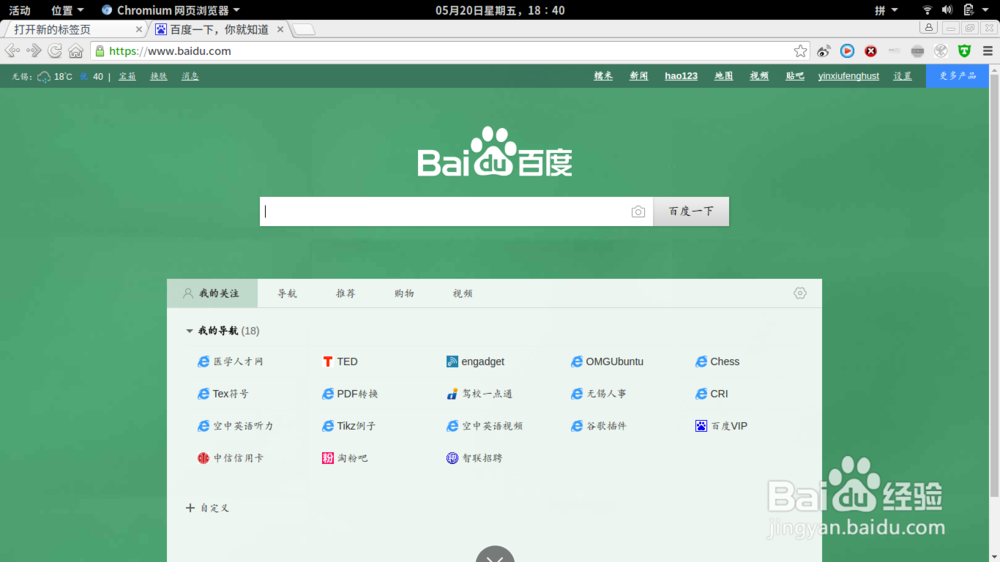The width and height of the screenshot is (1000, 562).
Task: Open the OMGUbuntu shortcut
Action: pos(607,362)
